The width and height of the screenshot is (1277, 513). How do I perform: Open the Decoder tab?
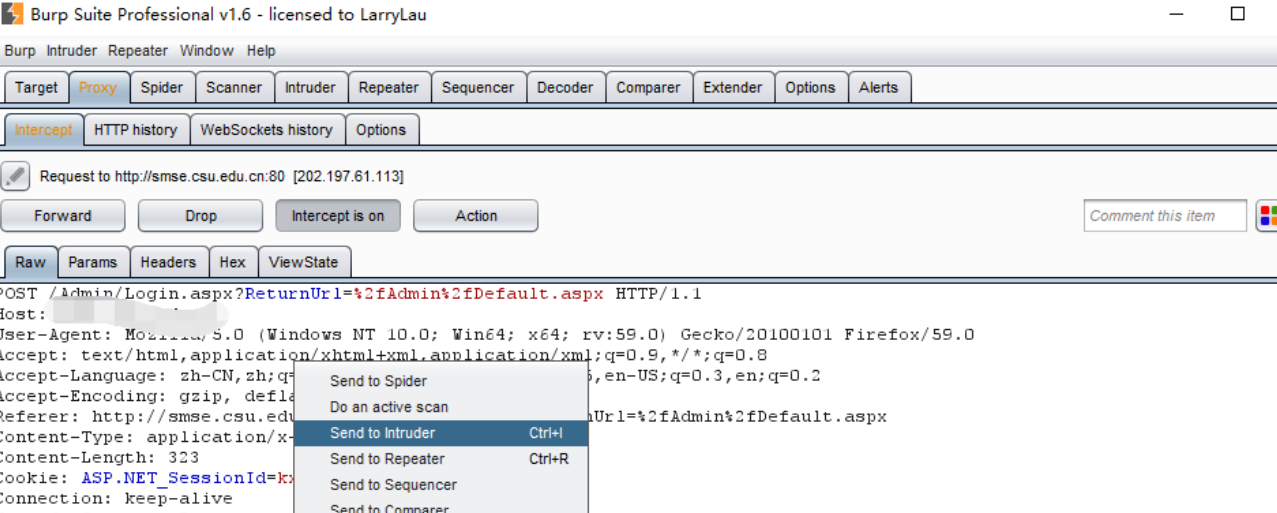pos(565,88)
